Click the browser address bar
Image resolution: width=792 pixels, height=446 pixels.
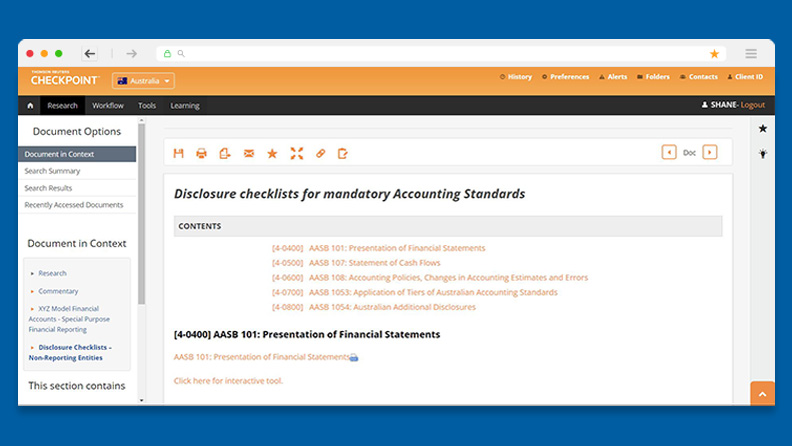[x=440, y=54]
